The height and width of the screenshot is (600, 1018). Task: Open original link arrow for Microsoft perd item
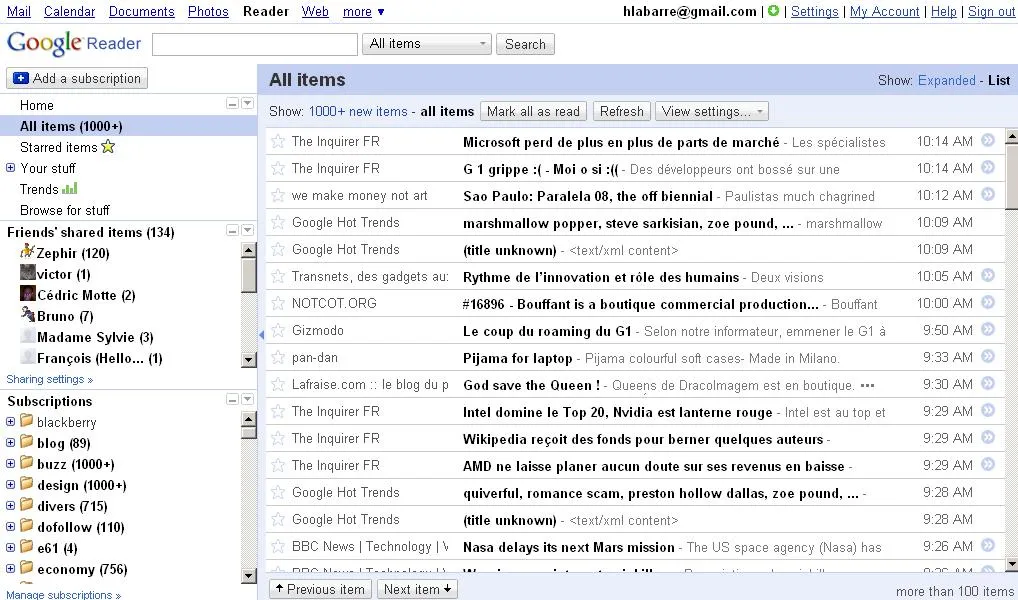click(x=987, y=140)
